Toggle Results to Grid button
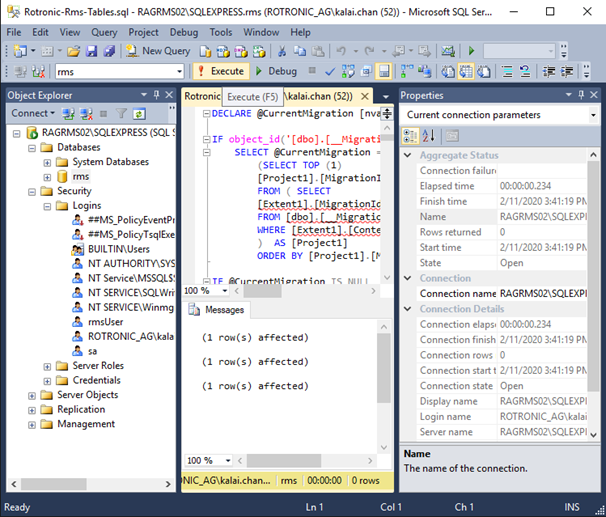Viewport: 606px width, 517px height. click(x=466, y=72)
